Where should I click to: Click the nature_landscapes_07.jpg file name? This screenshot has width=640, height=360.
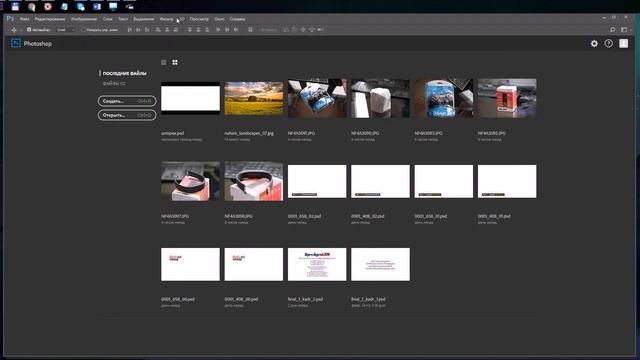(249, 133)
